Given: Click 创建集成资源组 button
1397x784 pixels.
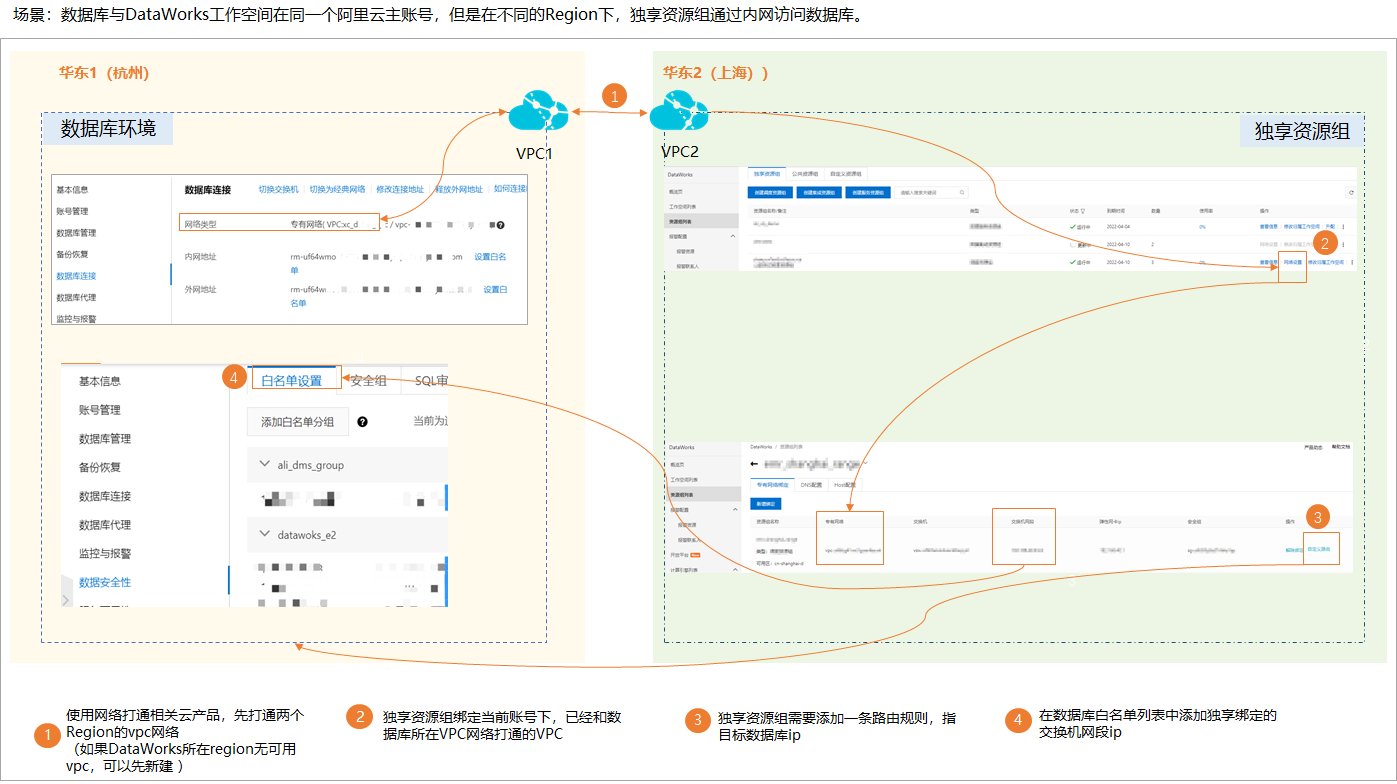Looking at the screenshot, I should point(819,192).
